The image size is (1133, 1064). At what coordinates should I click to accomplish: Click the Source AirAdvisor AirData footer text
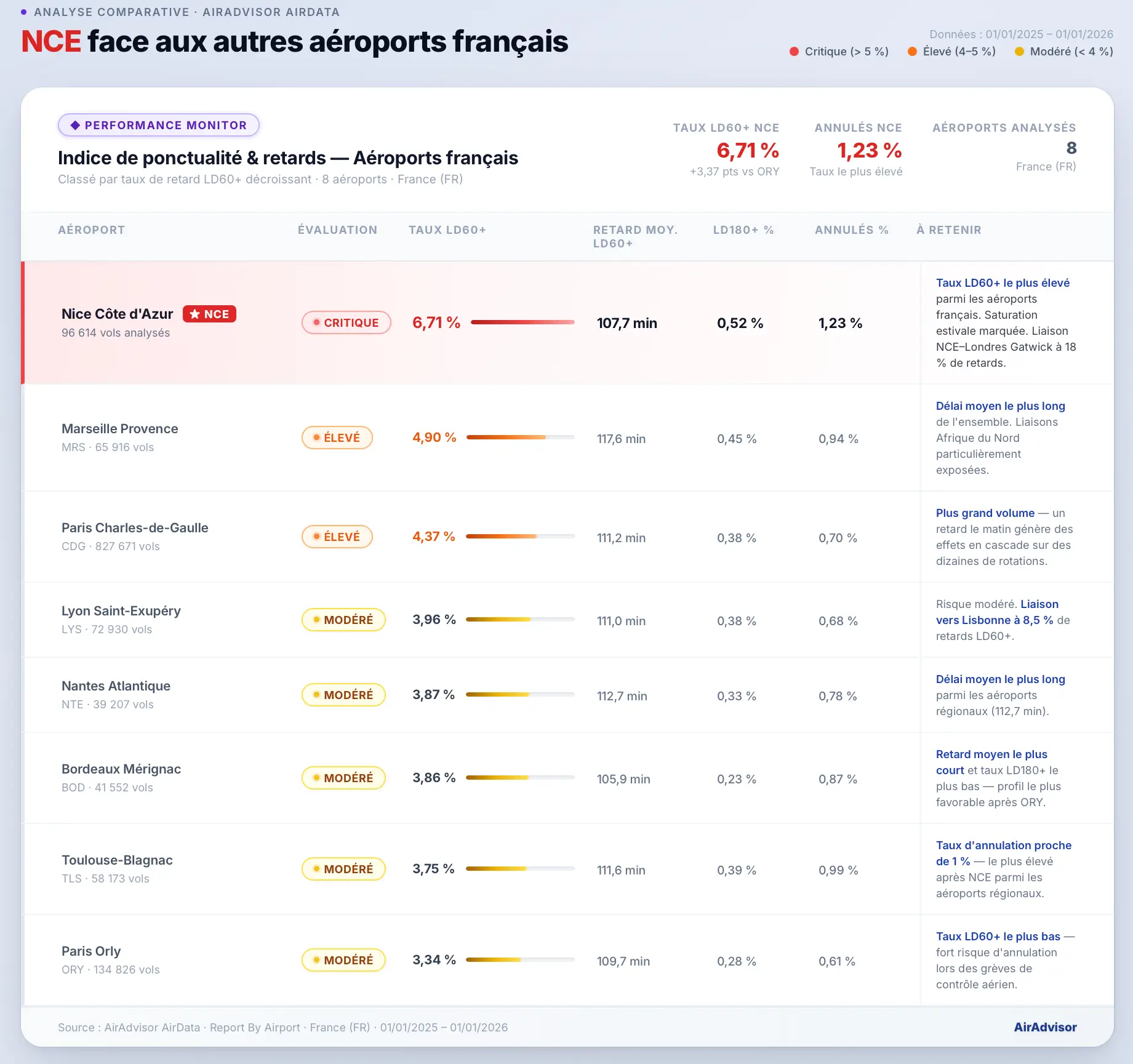[283, 1028]
